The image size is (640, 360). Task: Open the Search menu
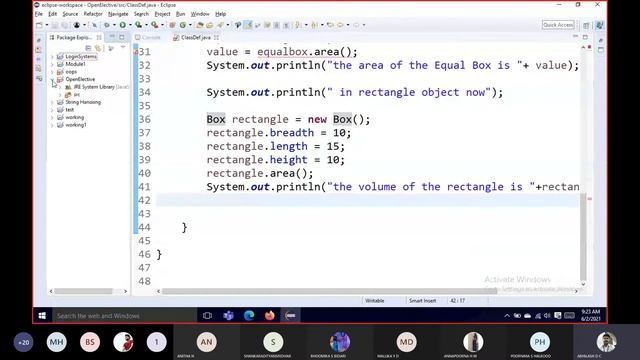tap(141, 14)
